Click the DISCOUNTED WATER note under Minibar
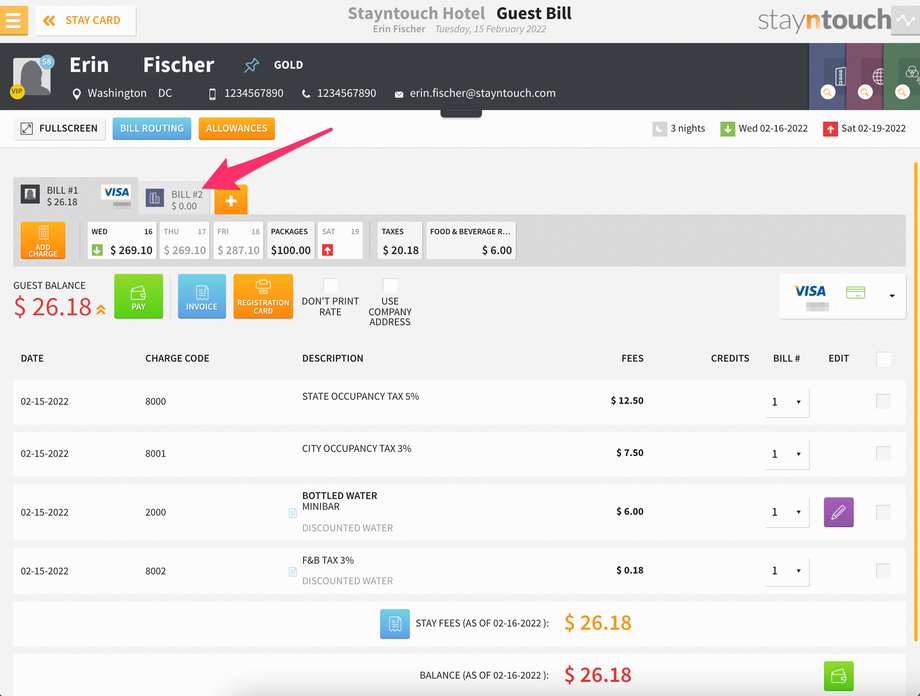This screenshot has width=920, height=696. pyautogui.click(x=347, y=528)
